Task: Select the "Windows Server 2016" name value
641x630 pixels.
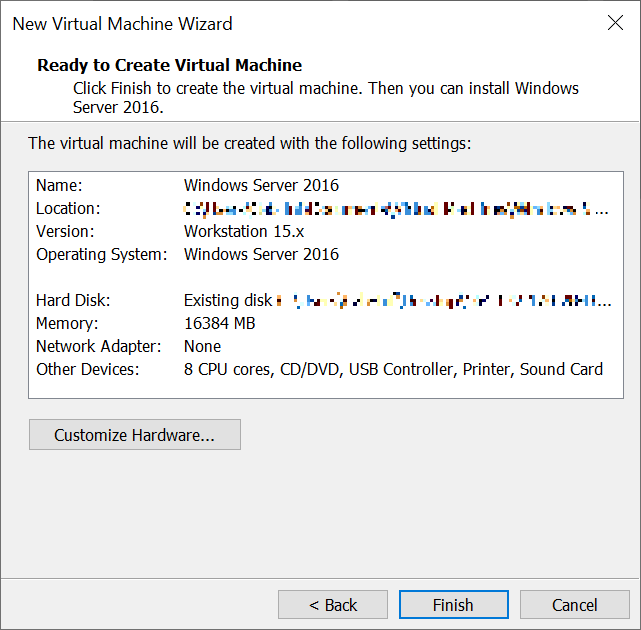Action: click(261, 185)
